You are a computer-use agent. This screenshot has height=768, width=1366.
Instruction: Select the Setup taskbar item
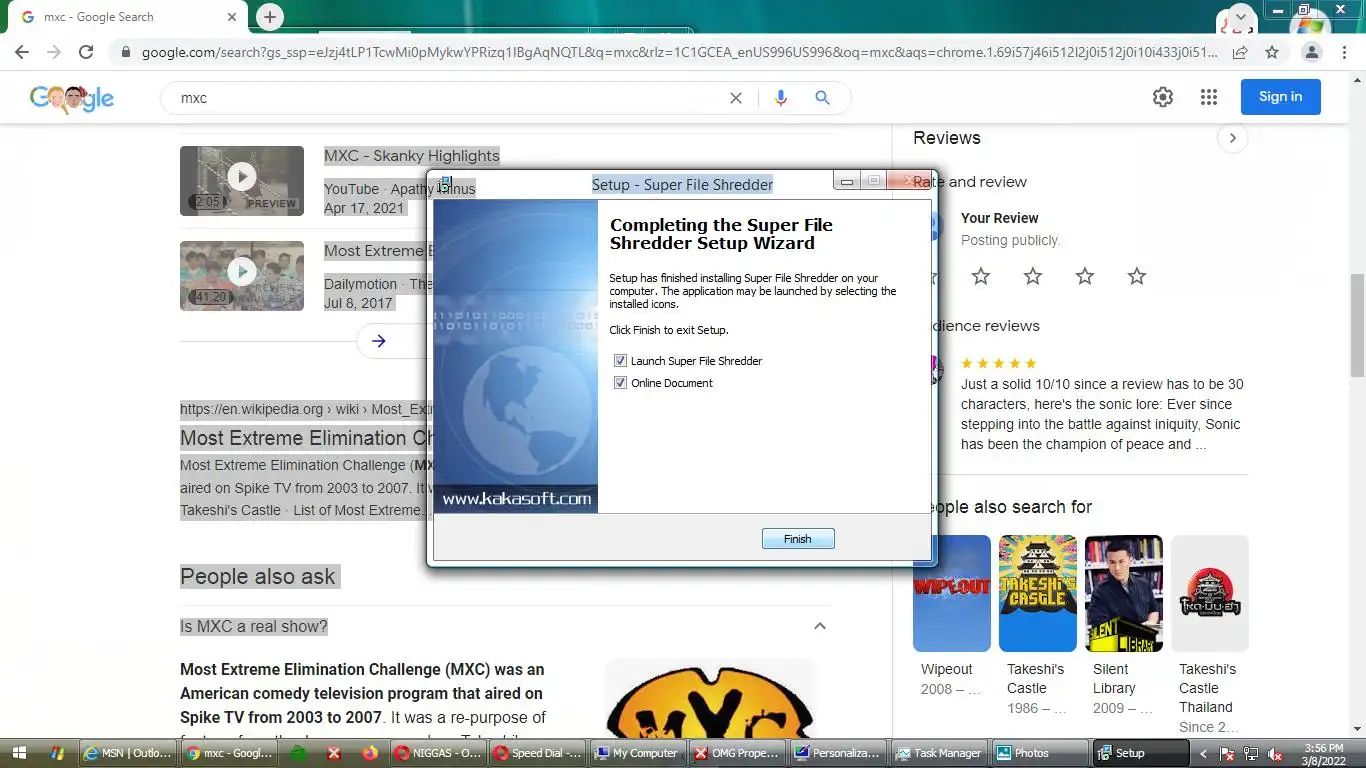(x=1142, y=753)
